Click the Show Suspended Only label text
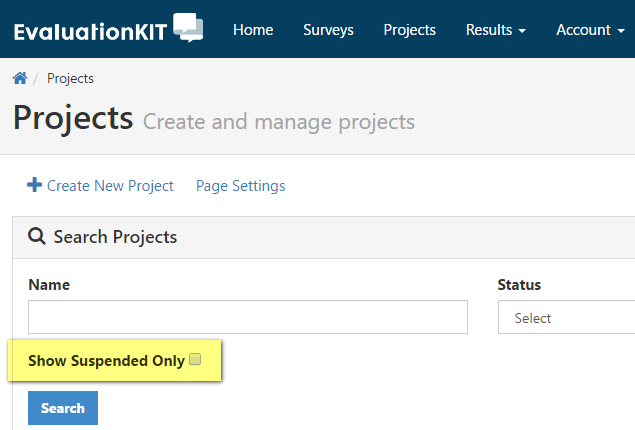635x430 pixels. (x=107, y=361)
